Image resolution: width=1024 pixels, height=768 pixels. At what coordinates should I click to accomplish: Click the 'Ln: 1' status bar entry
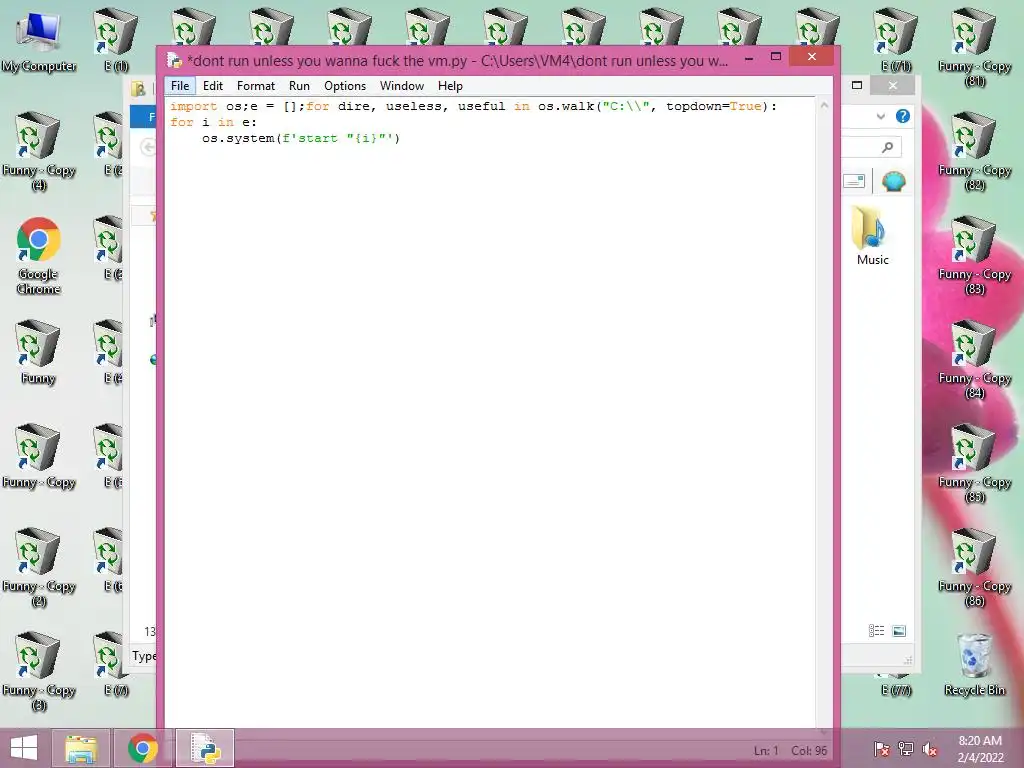[766, 751]
